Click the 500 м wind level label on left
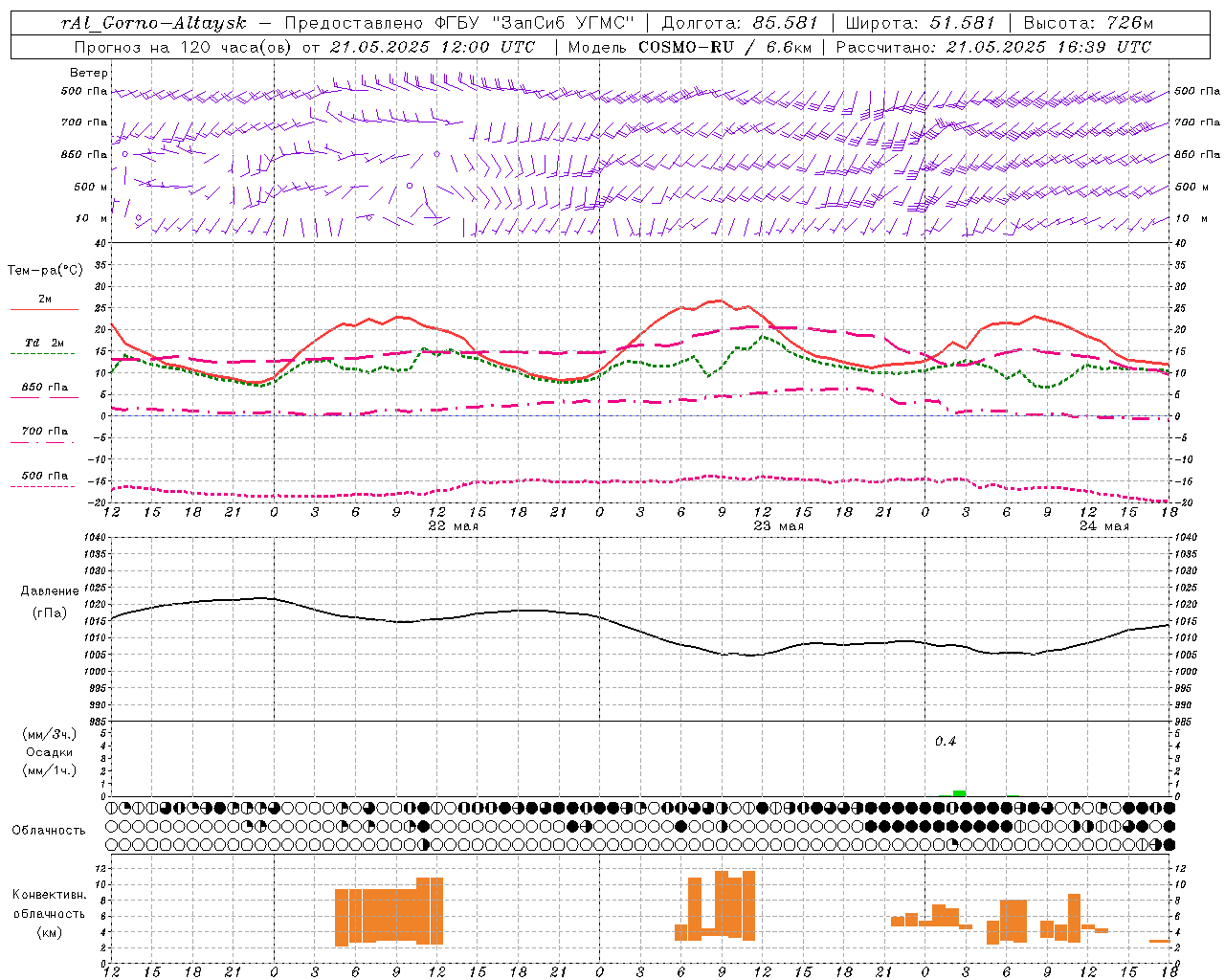 pos(91,187)
